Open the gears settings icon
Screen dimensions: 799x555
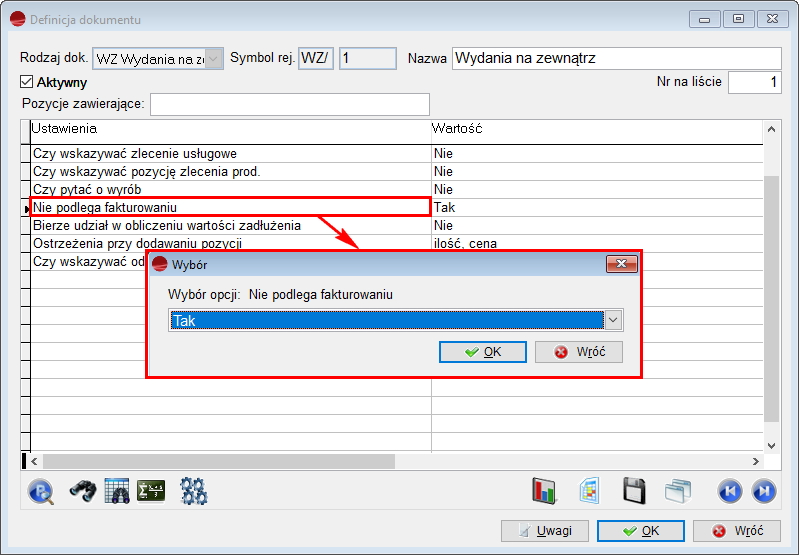coord(193,491)
